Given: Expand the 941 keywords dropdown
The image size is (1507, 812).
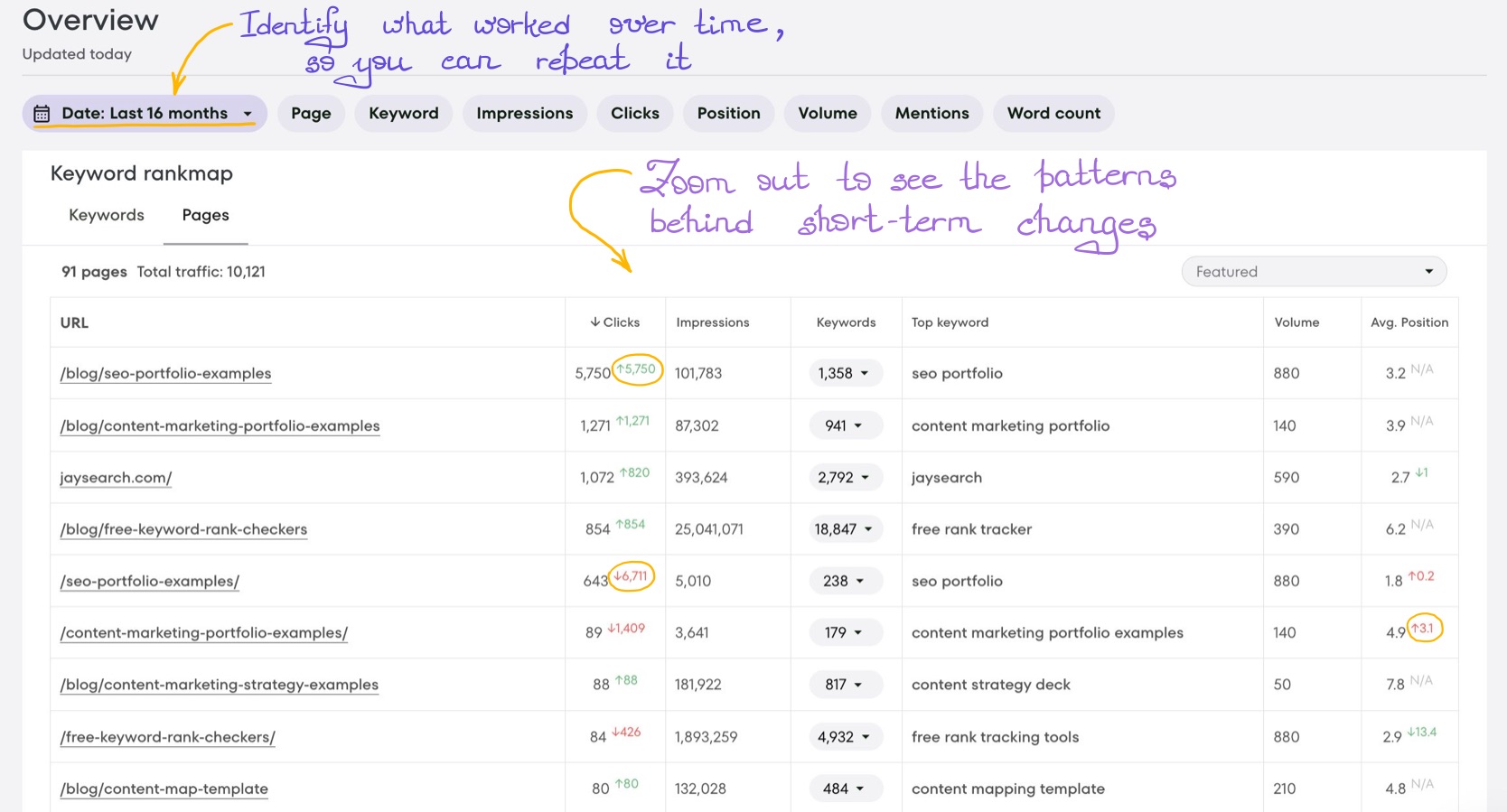Looking at the screenshot, I should click(x=846, y=425).
